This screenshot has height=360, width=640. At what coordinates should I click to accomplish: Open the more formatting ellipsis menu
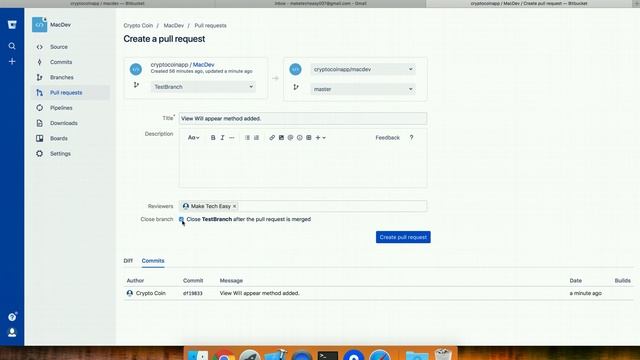[x=232, y=138]
